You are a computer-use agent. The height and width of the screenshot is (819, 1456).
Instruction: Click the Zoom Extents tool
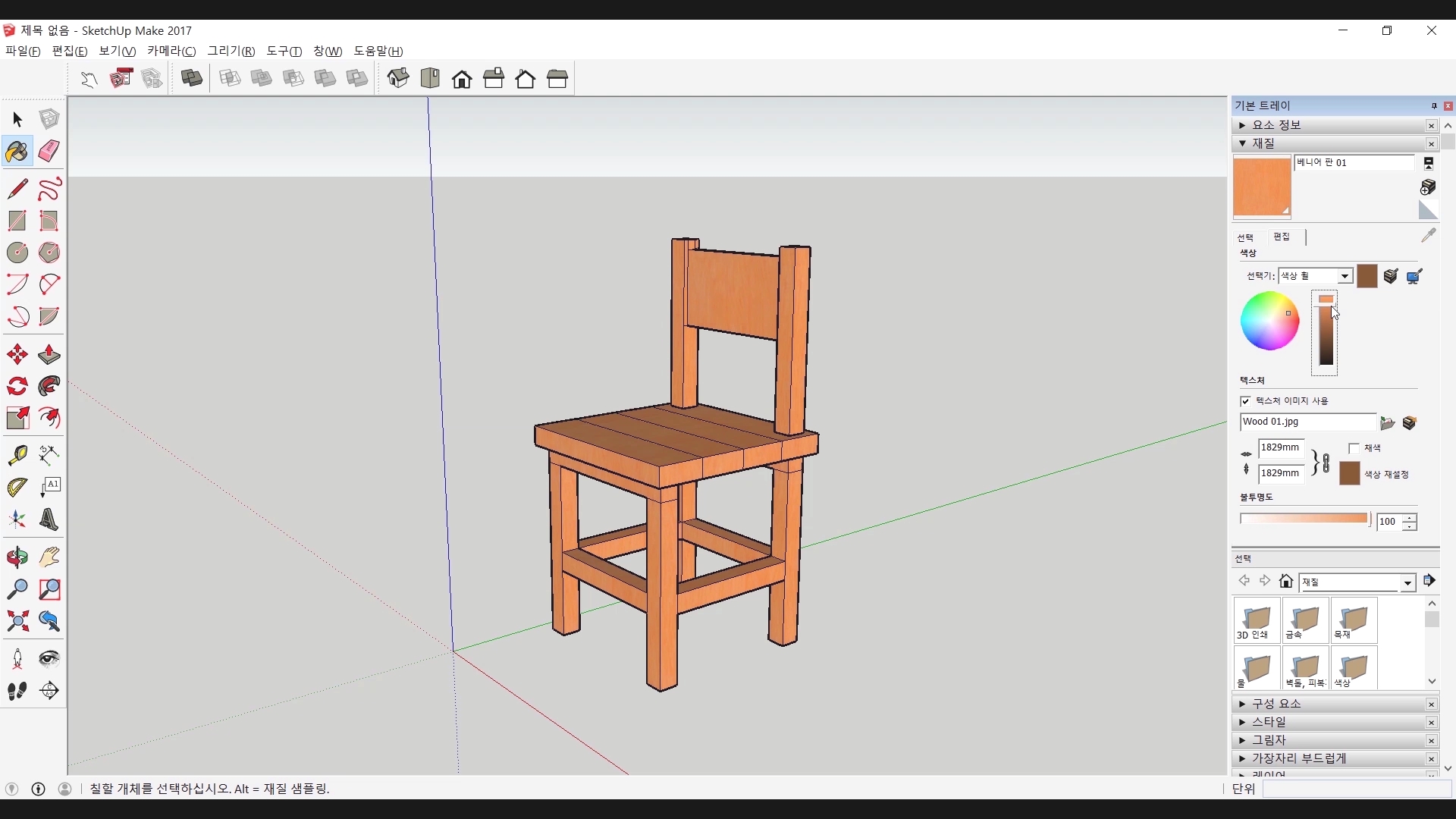tap(17, 622)
